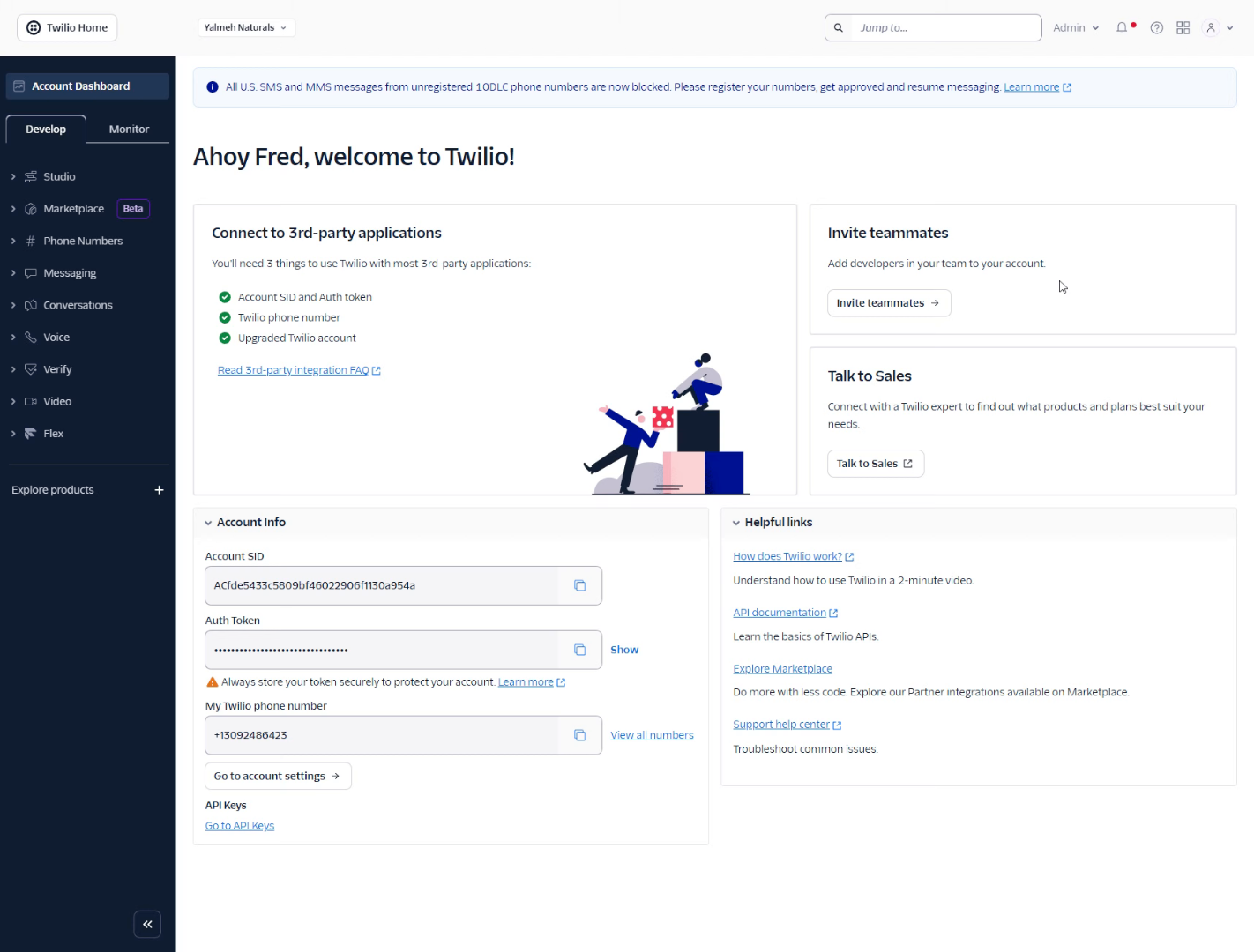Open the Yalmeh Naturals account dropdown
The height and width of the screenshot is (952, 1254).
tap(246, 27)
